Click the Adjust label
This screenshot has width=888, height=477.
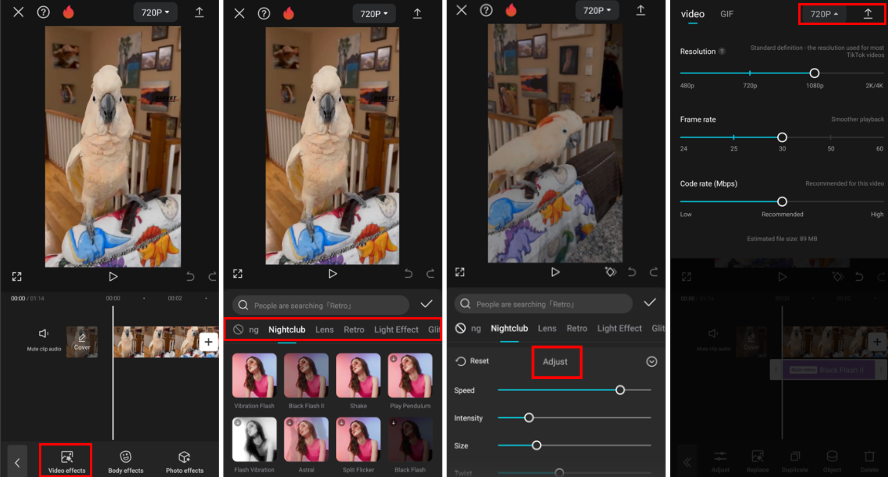[555, 361]
